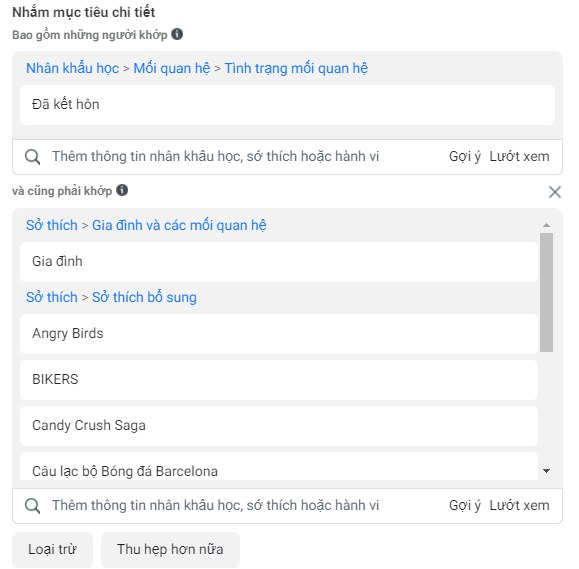This screenshot has width=579, height=569.
Task: Open 'Sở thích bổ sung' breadcrumb link
Action: point(144,297)
